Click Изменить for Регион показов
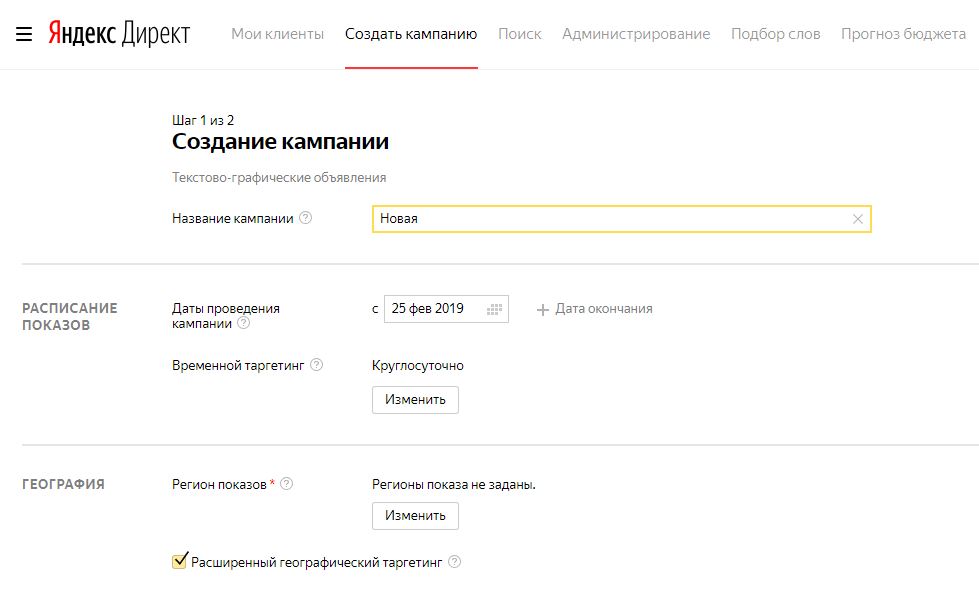This screenshot has width=979, height=600. point(415,516)
